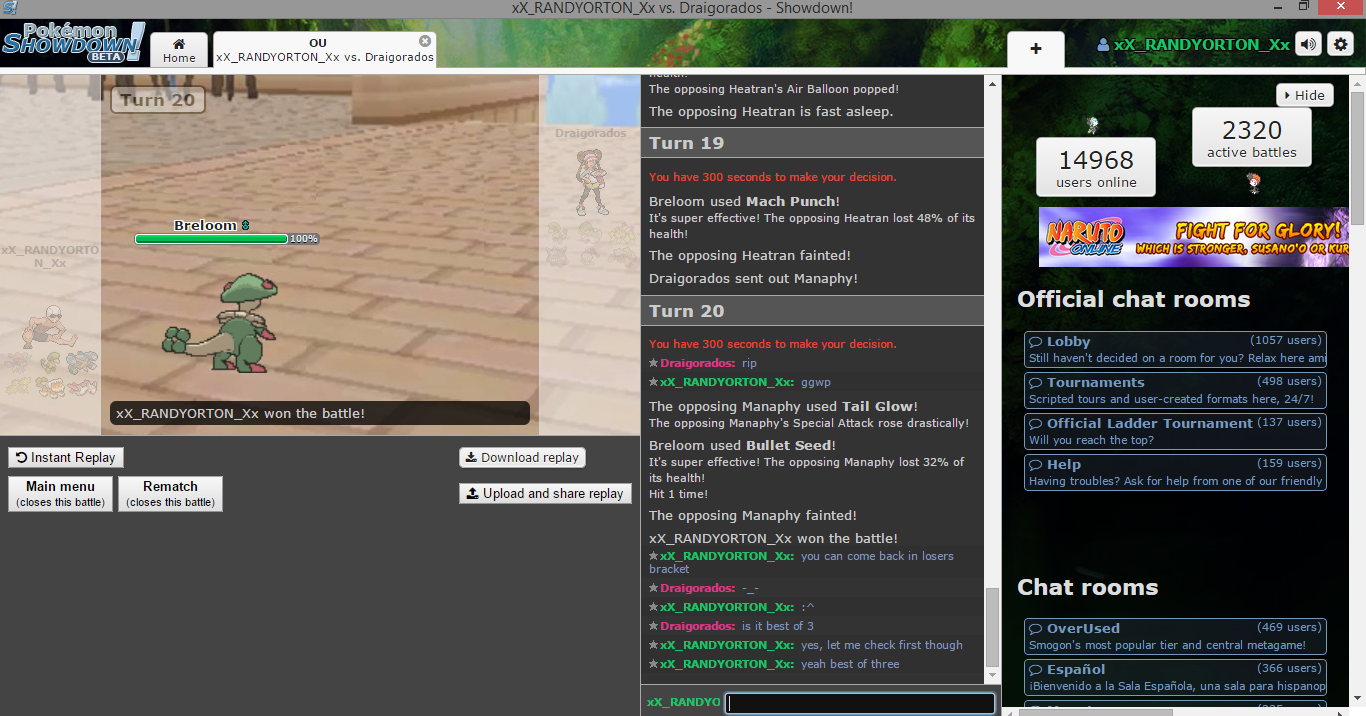Image resolution: width=1366 pixels, height=716 pixels.
Task: Open the settings gear options
Action: tap(1340, 44)
